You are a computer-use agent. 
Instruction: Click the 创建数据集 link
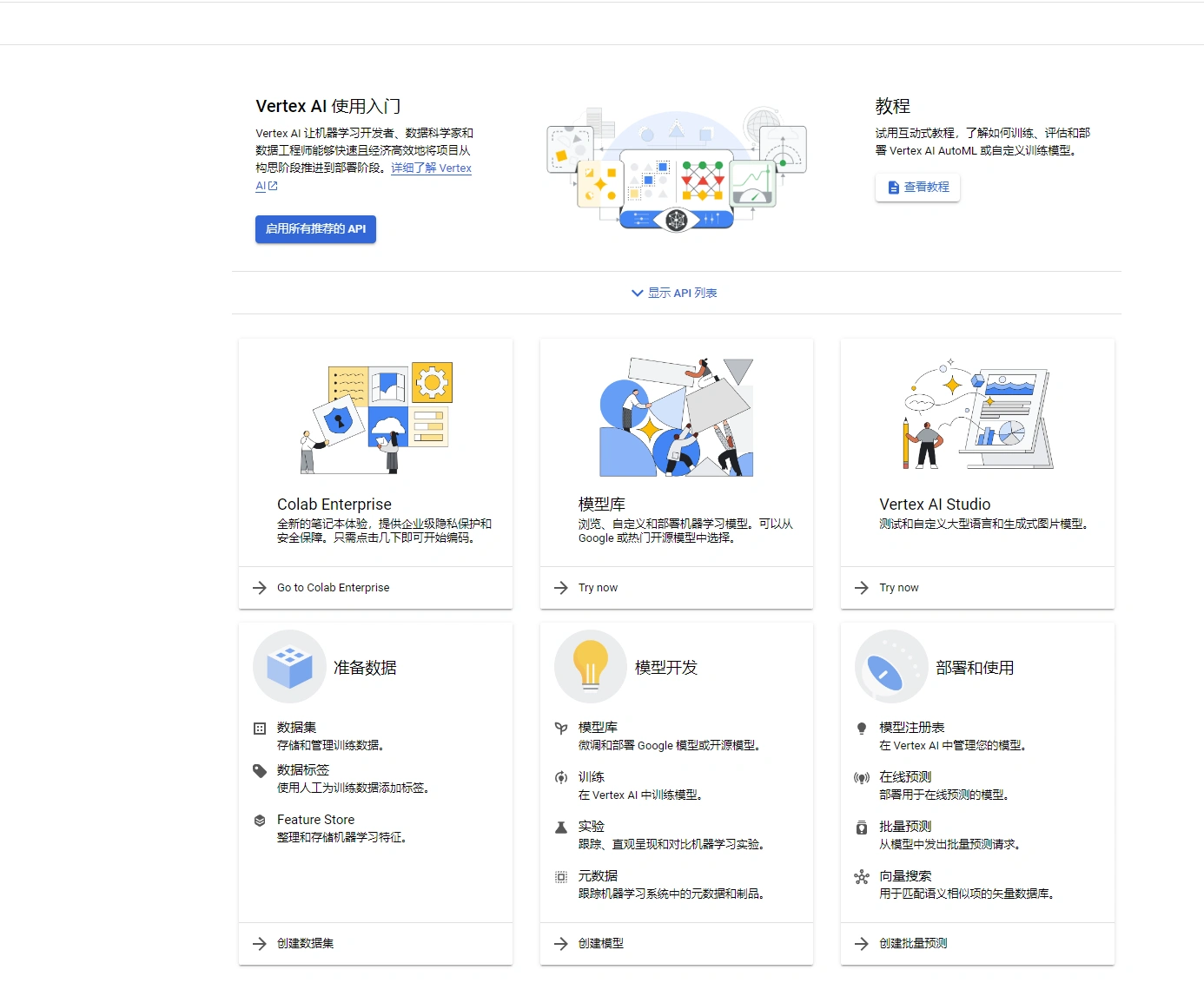(x=305, y=944)
